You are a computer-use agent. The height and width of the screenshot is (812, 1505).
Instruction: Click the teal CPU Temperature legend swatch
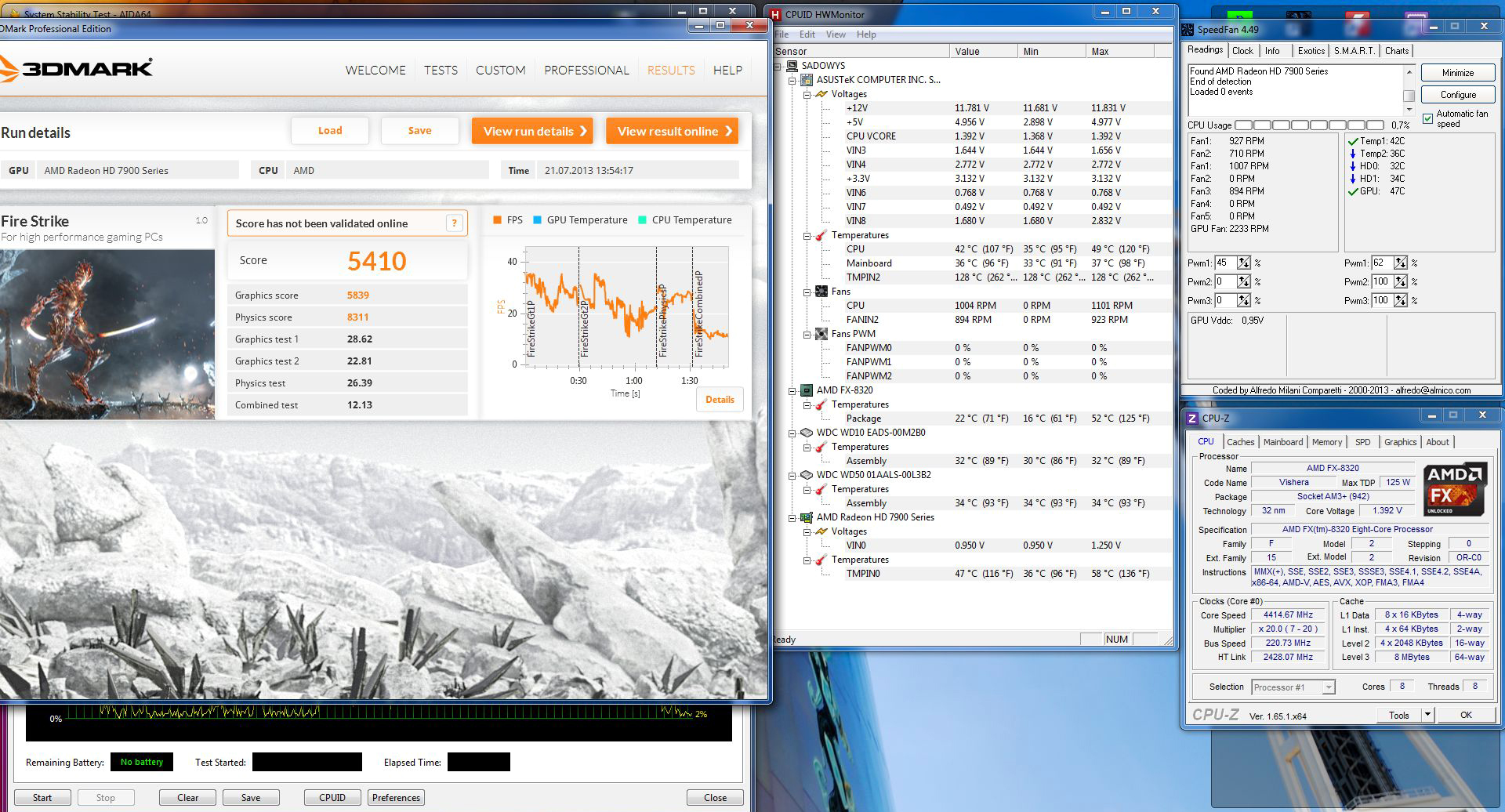click(643, 220)
